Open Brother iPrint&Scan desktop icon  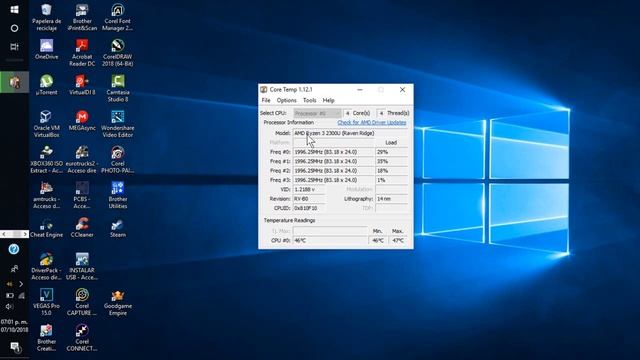click(82, 17)
